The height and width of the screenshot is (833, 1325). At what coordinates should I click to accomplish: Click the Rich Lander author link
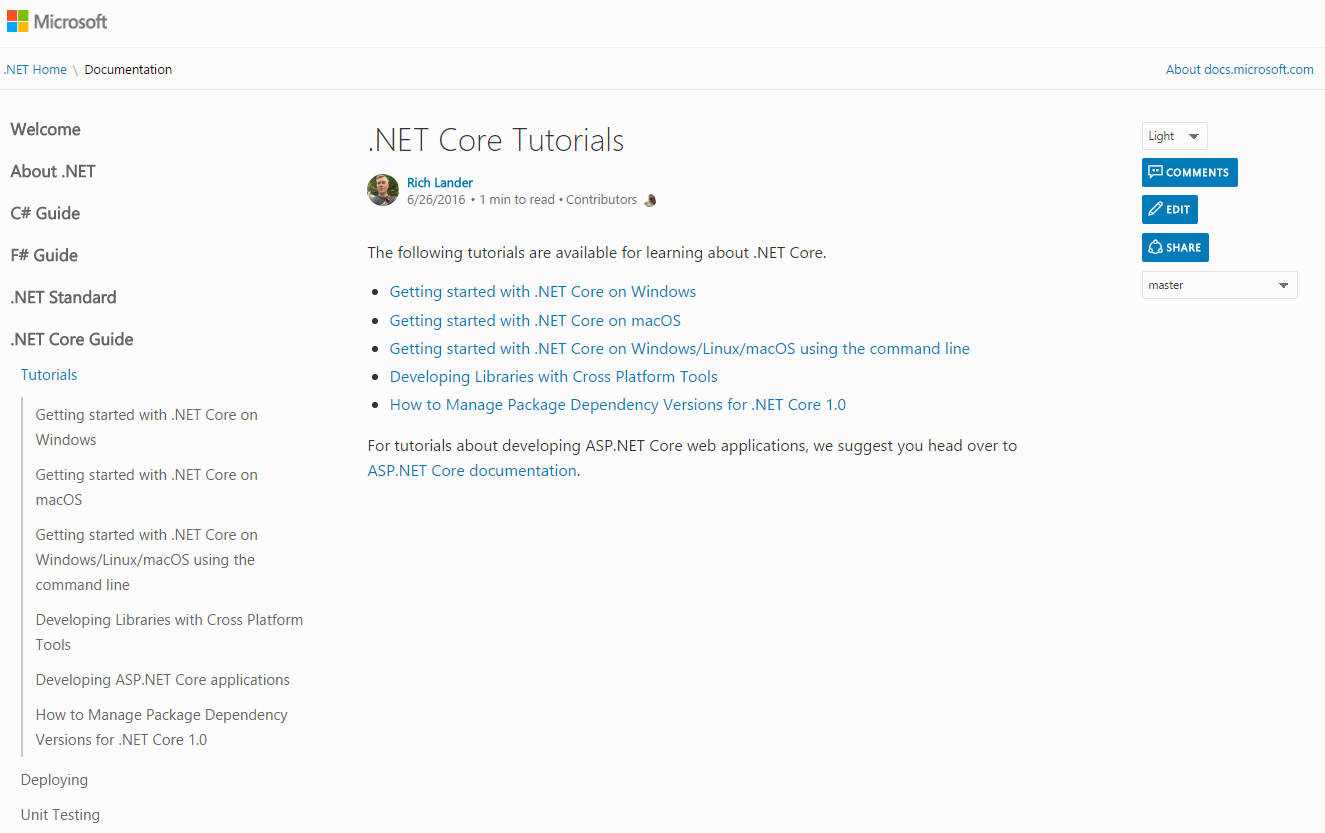click(x=440, y=183)
